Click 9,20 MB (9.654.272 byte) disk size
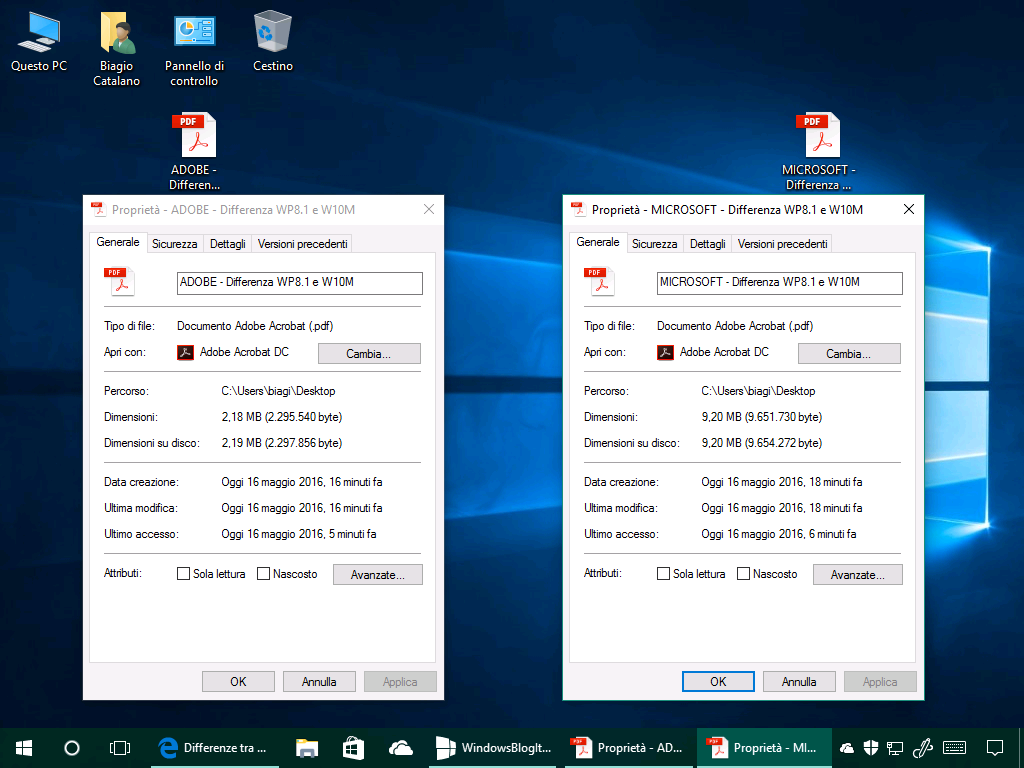Image resolution: width=1024 pixels, height=768 pixels. (761, 443)
